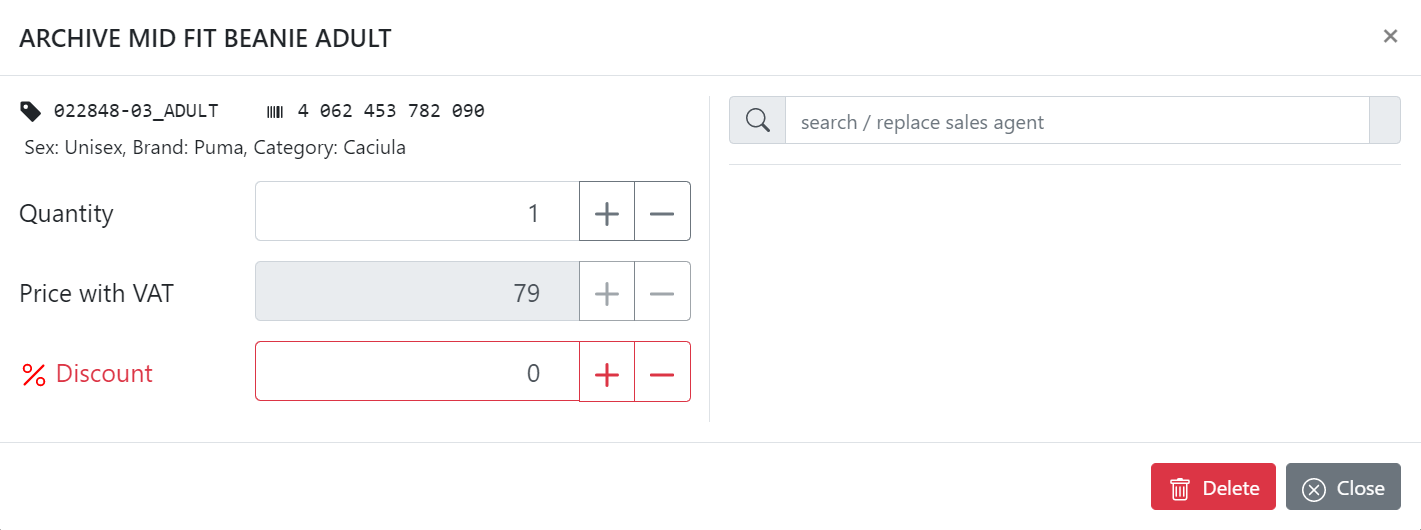
Task: Click into the Discount value field
Action: (x=417, y=371)
